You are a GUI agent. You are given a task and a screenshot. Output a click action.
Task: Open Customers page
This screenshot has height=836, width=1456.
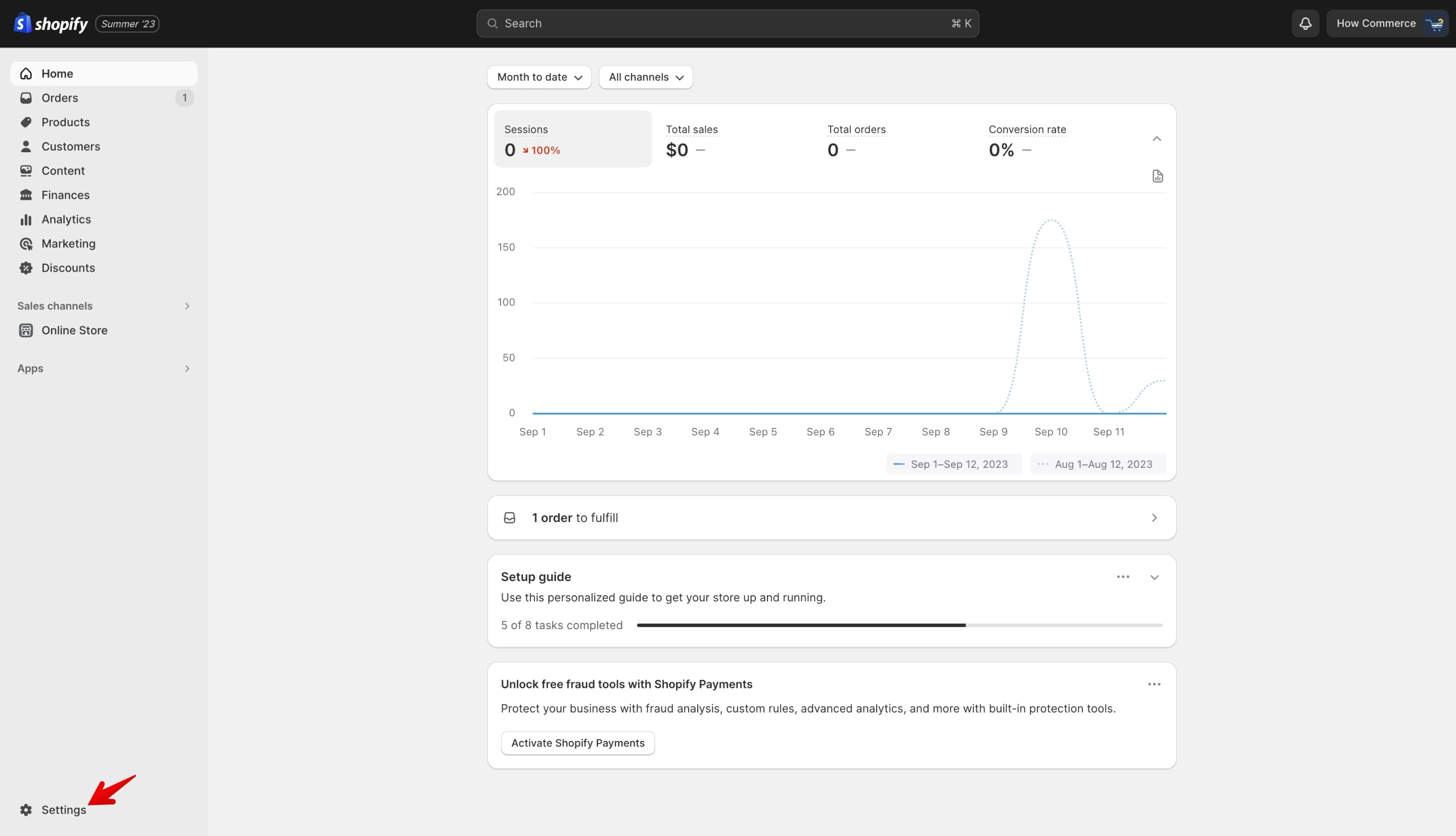point(103,147)
